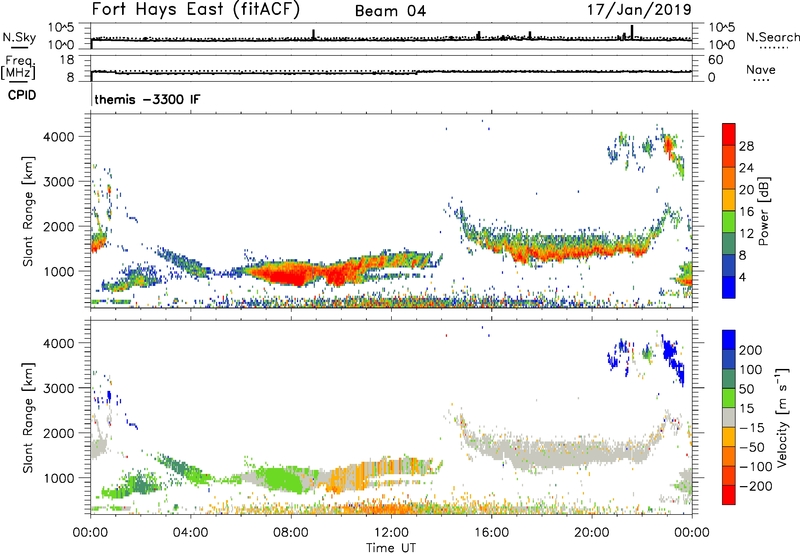Select the "themis -3300 IF" CPID text
The width and height of the screenshot is (800, 554).
click(x=147, y=99)
